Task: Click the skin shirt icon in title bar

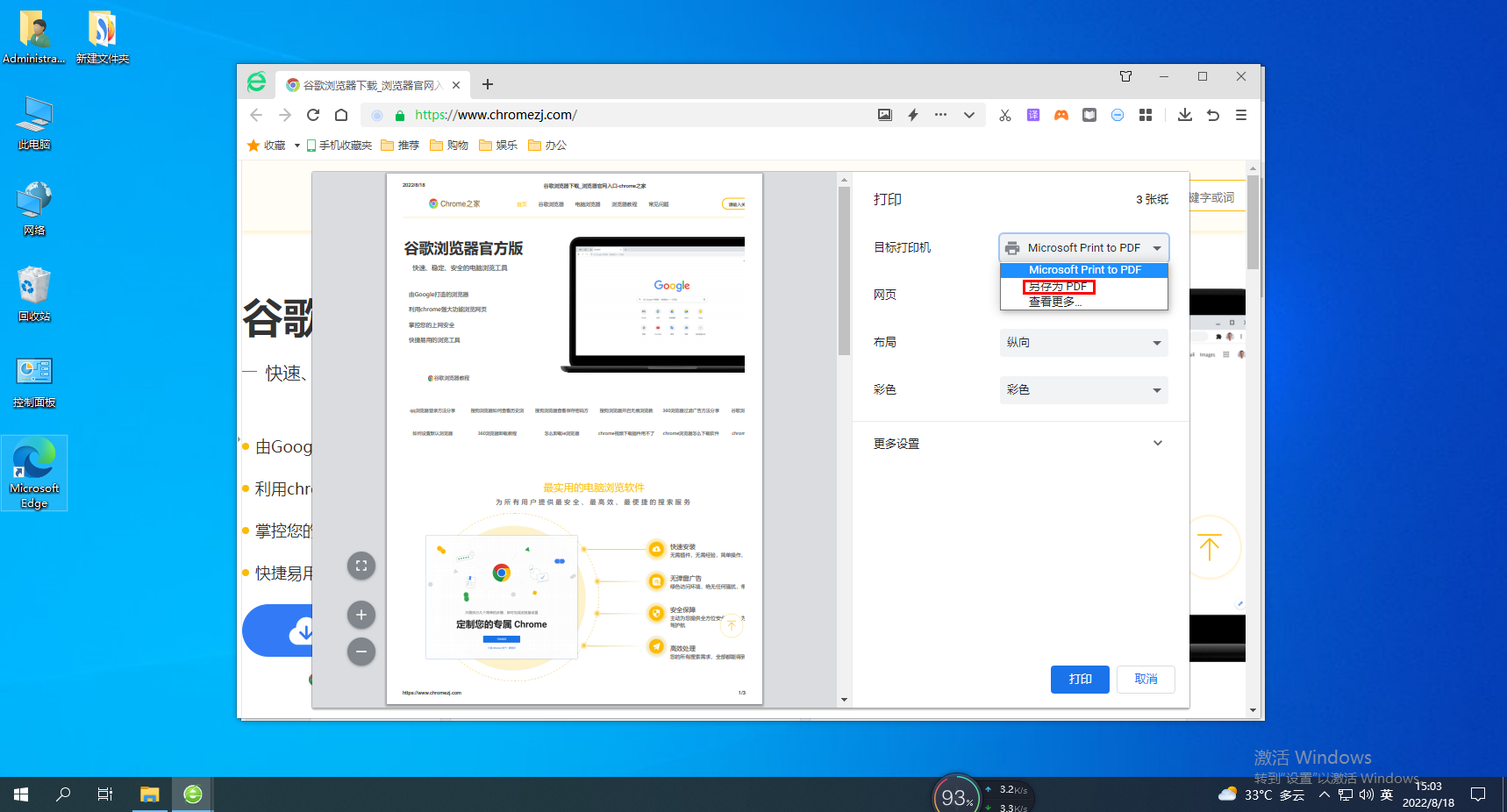Action: coord(1126,76)
